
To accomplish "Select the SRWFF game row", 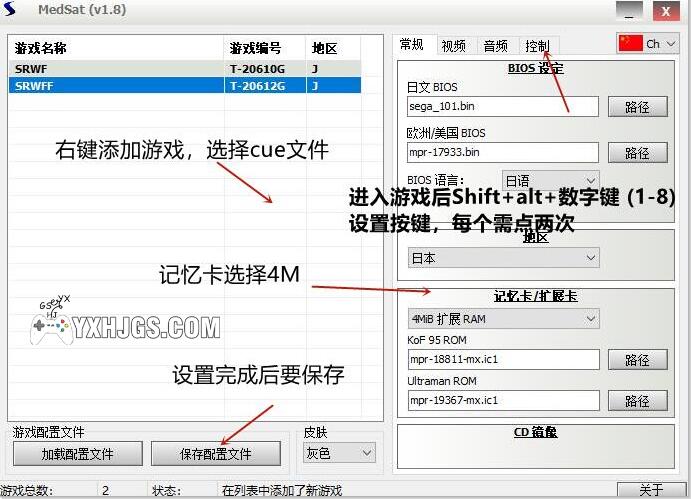I will tap(184, 86).
